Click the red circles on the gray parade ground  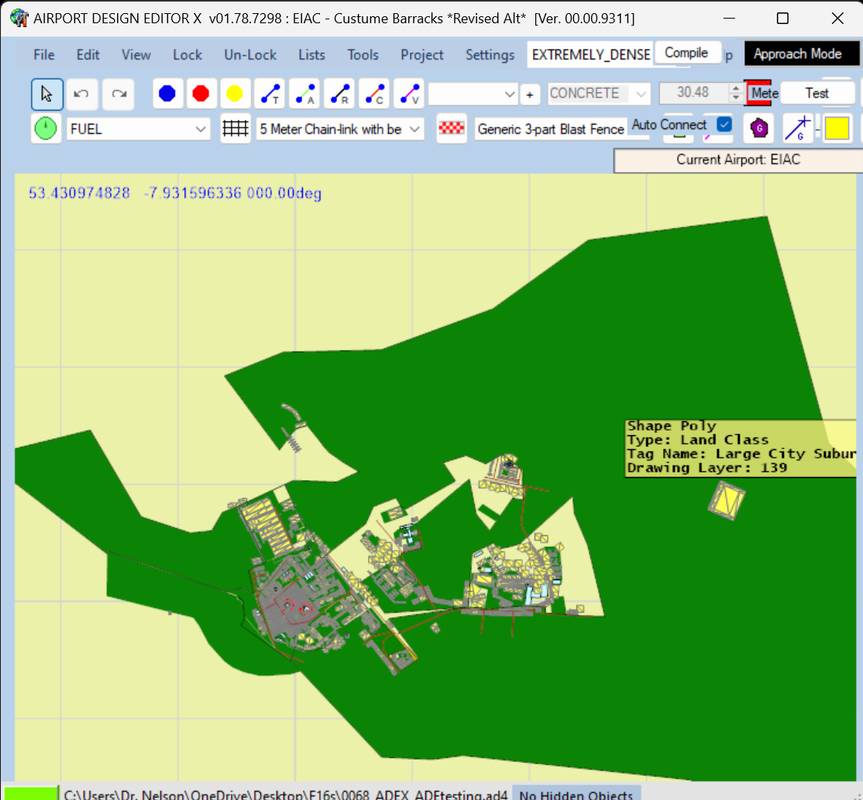pyautogui.click(x=296, y=607)
